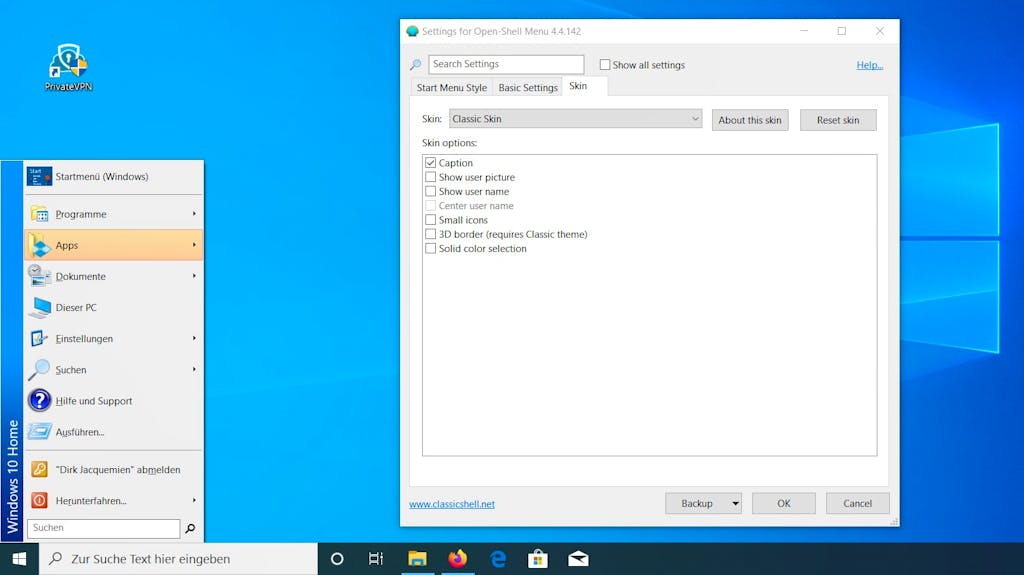Launch Firefox from taskbar

point(458,559)
